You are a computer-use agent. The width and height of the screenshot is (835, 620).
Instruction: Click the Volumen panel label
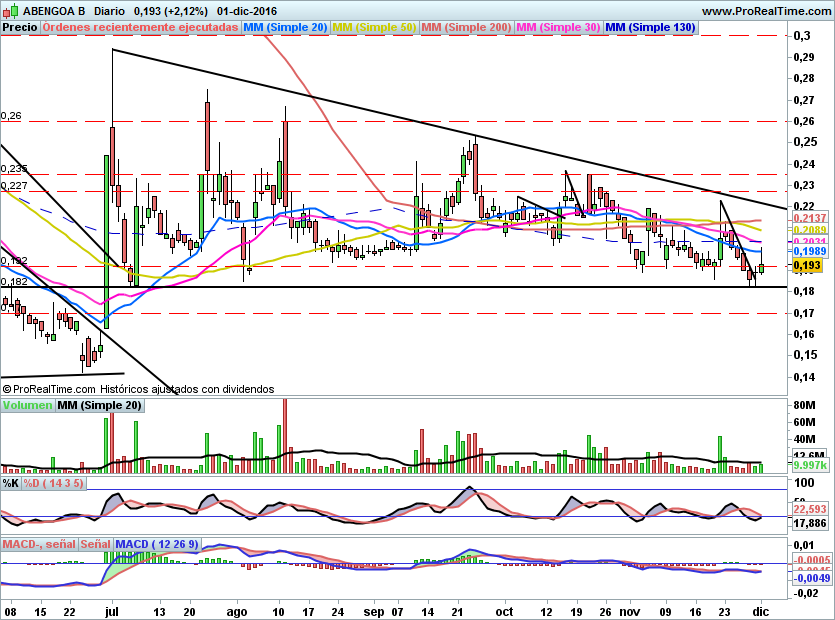click(27, 405)
